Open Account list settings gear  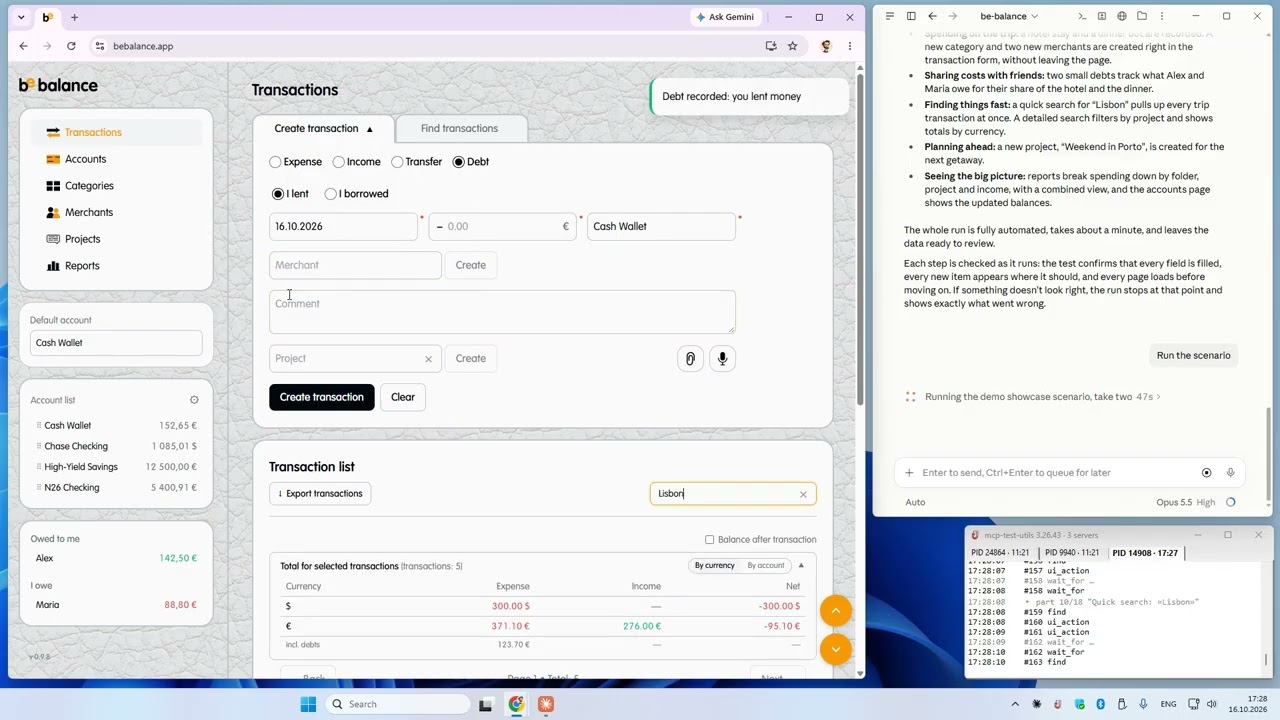coord(194,400)
